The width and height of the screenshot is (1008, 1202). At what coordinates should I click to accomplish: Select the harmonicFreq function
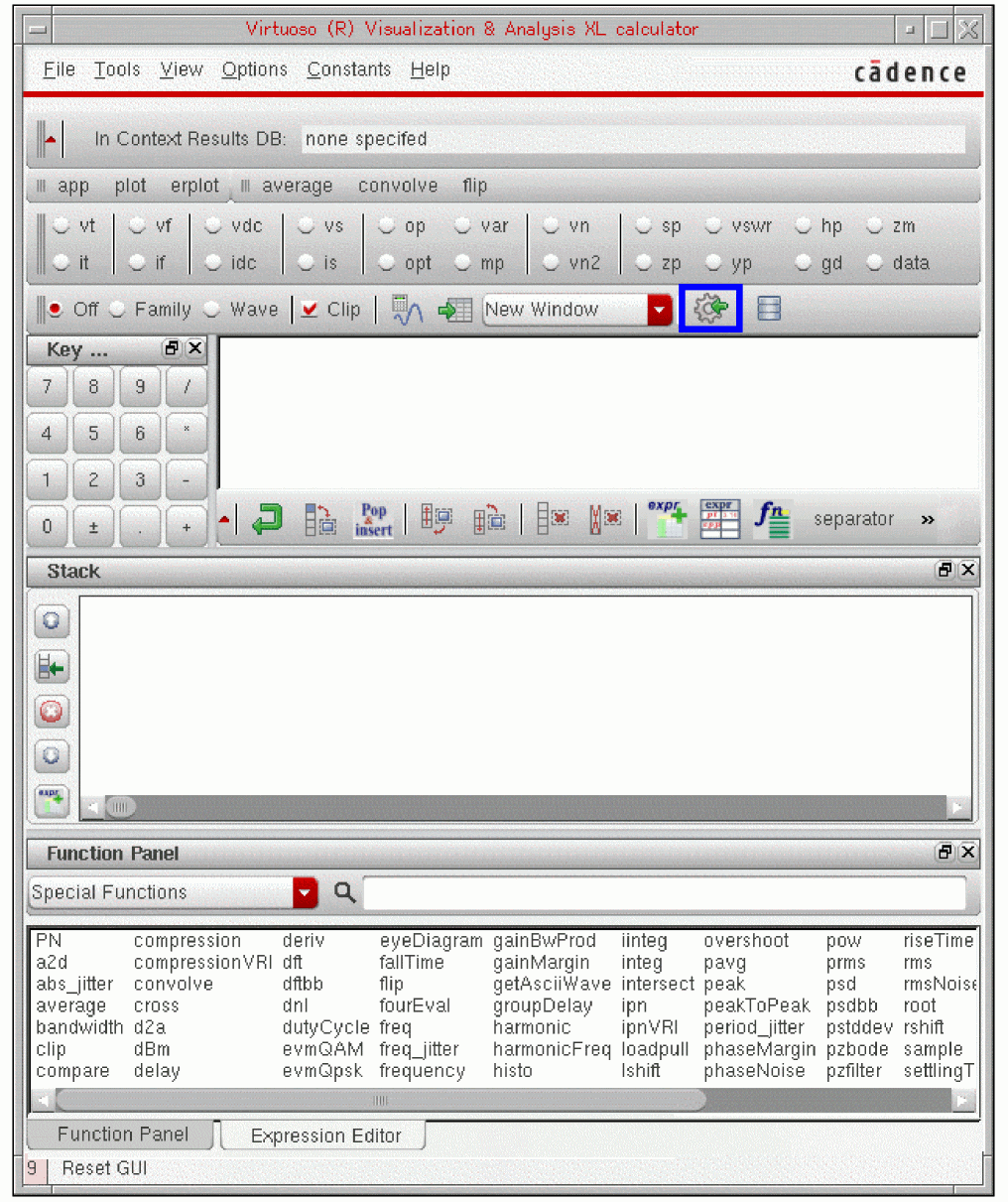pyautogui.click(x=552, y=1049)
